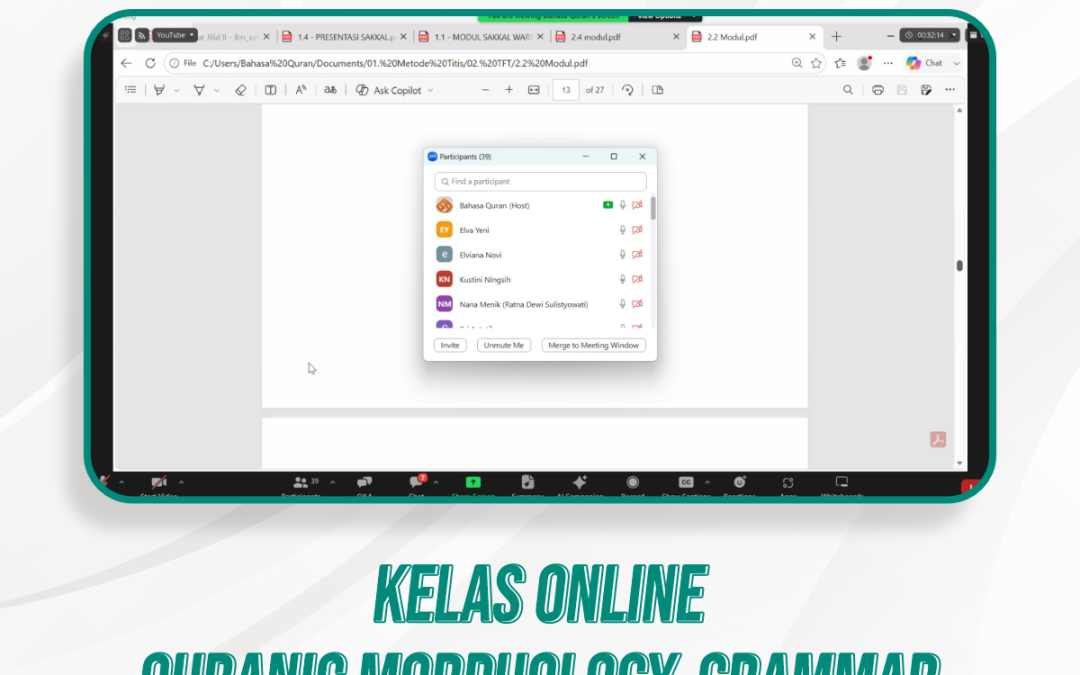Click the browser refresh icon
Screen dimensions: 1080x675
[x=150, y=63]
